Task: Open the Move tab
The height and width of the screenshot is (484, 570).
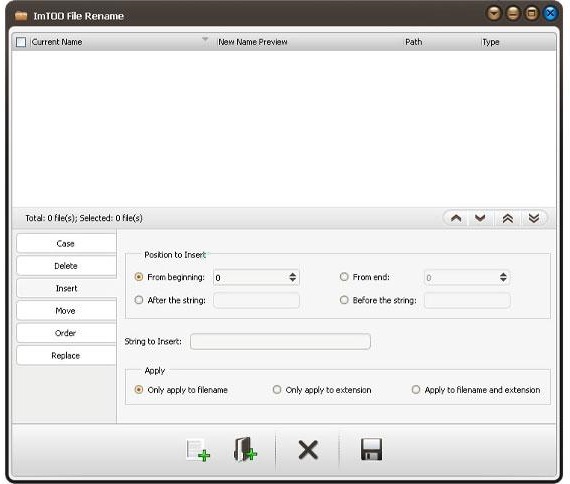Action: [66, 311]
